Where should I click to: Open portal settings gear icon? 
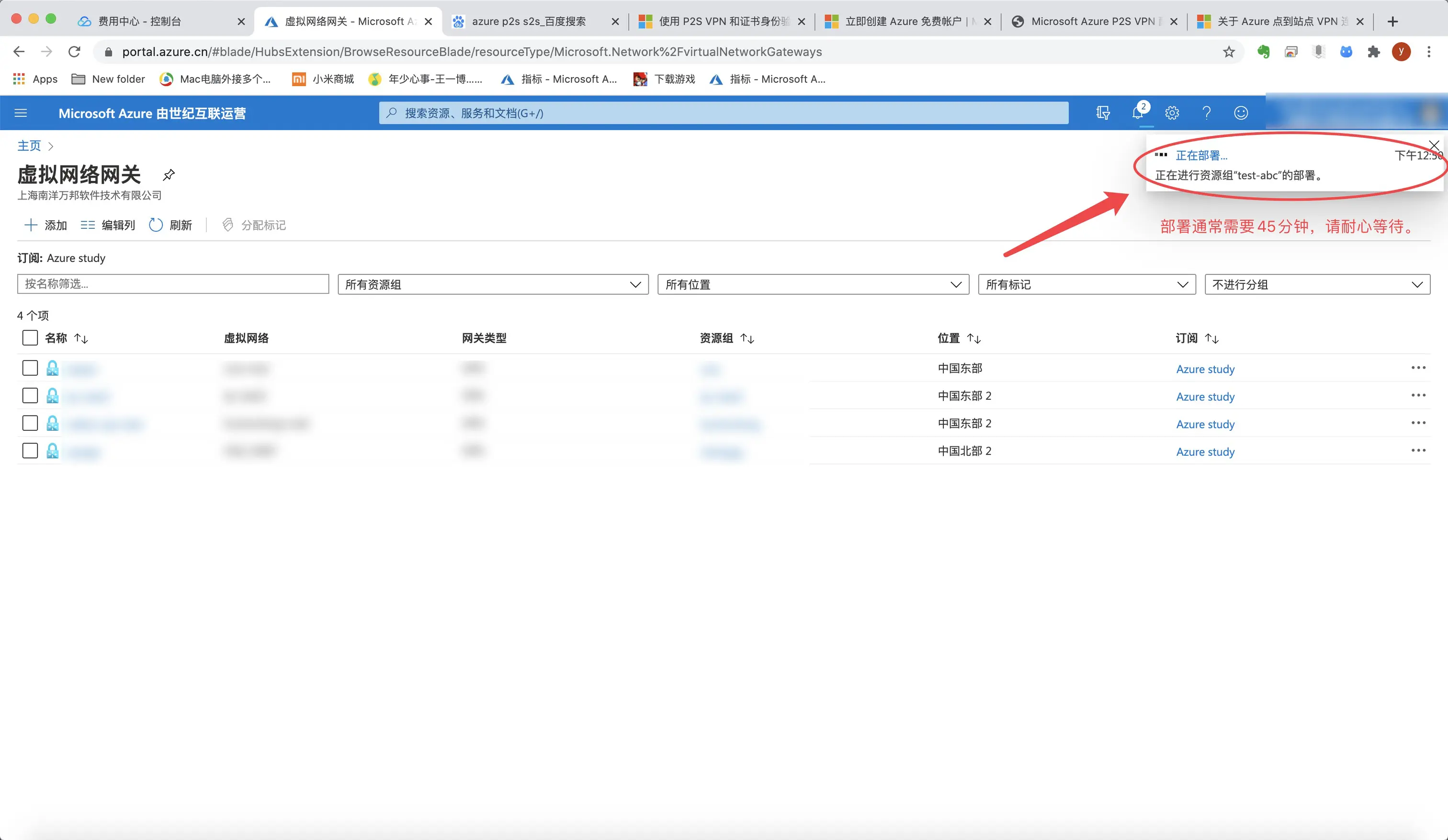coord(1172,112)
